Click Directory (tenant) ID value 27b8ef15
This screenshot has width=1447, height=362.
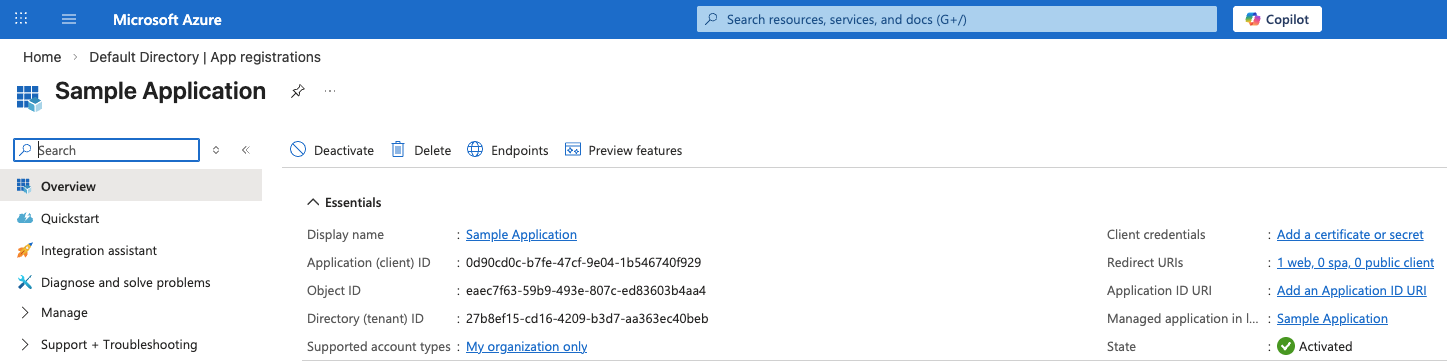coord(587,318)
